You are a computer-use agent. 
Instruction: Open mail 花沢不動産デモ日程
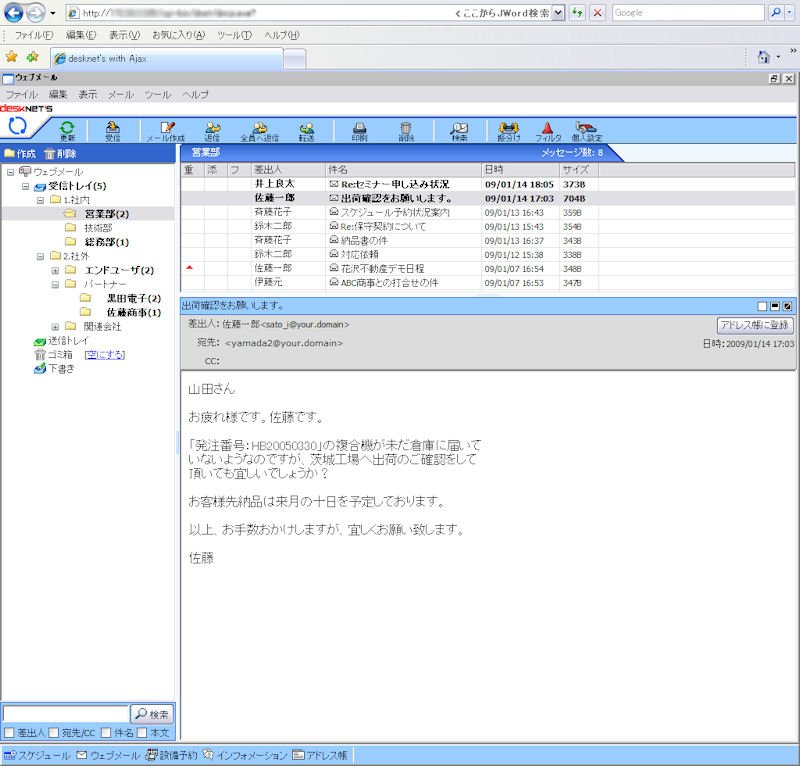point(382,268)
